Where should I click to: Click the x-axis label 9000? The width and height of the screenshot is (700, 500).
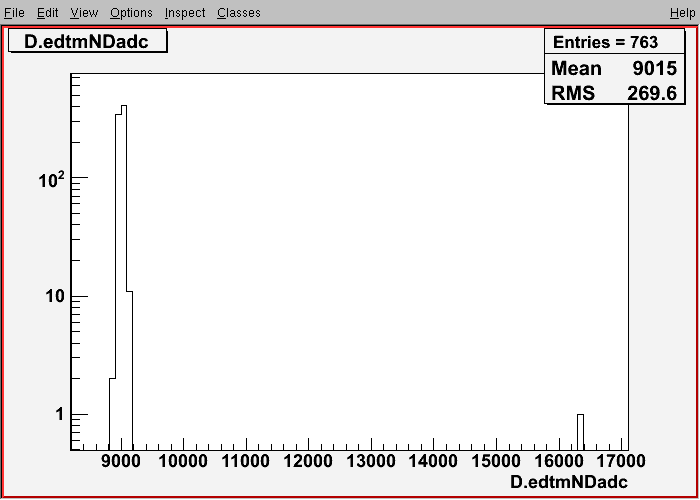click(120, 461)
